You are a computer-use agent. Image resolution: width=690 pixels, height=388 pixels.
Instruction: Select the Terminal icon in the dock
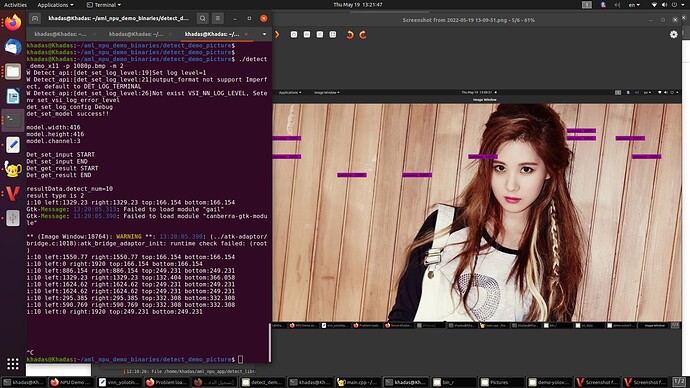tap(13, 120)
